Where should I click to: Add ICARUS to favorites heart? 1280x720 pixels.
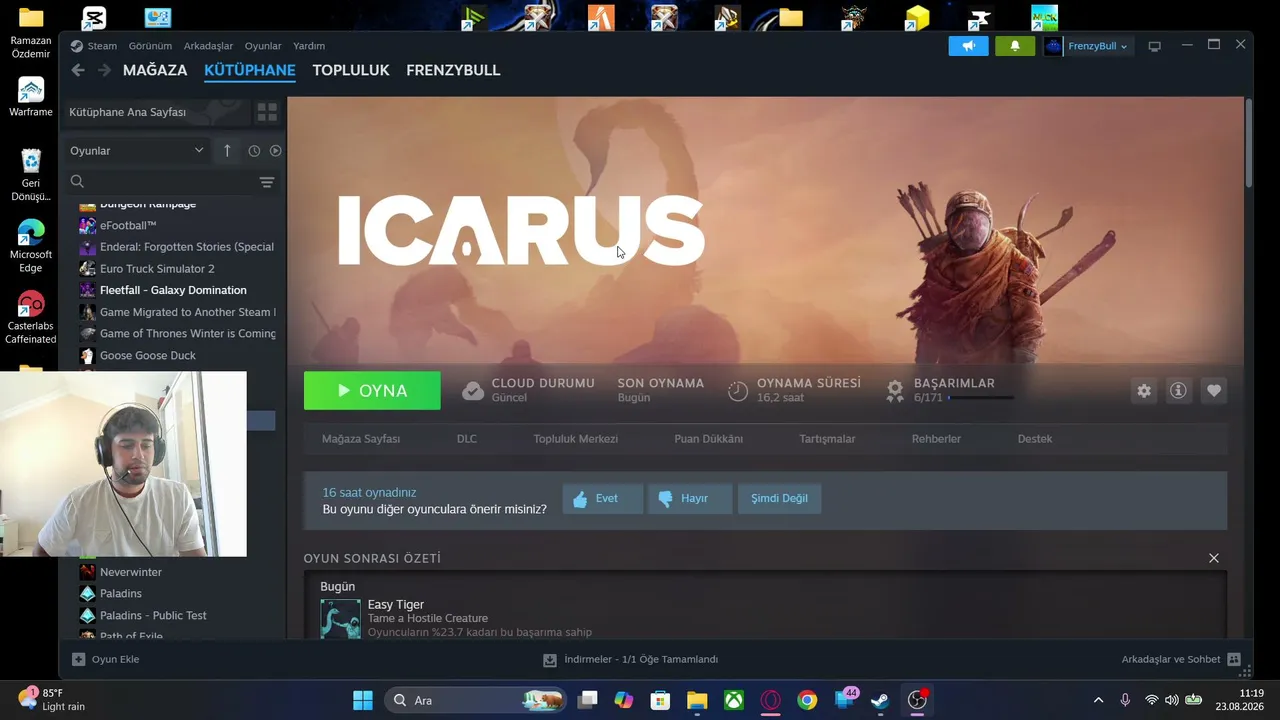[x=1214, y=391]
